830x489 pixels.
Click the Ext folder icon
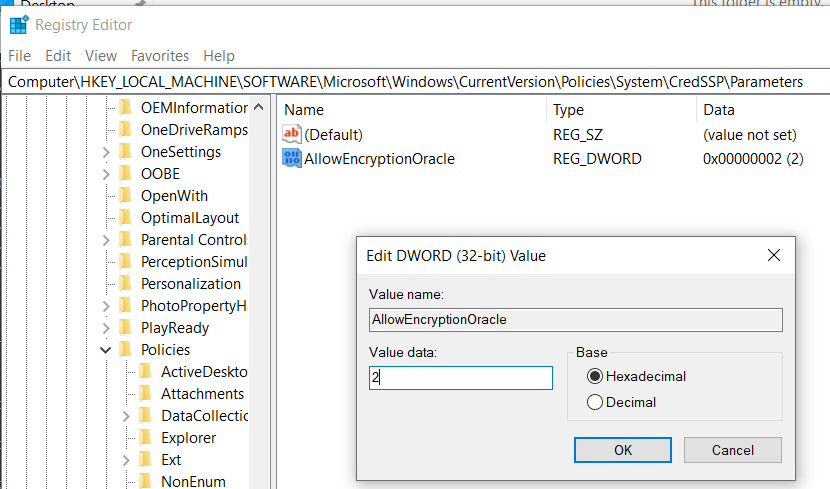pos(146,460)
